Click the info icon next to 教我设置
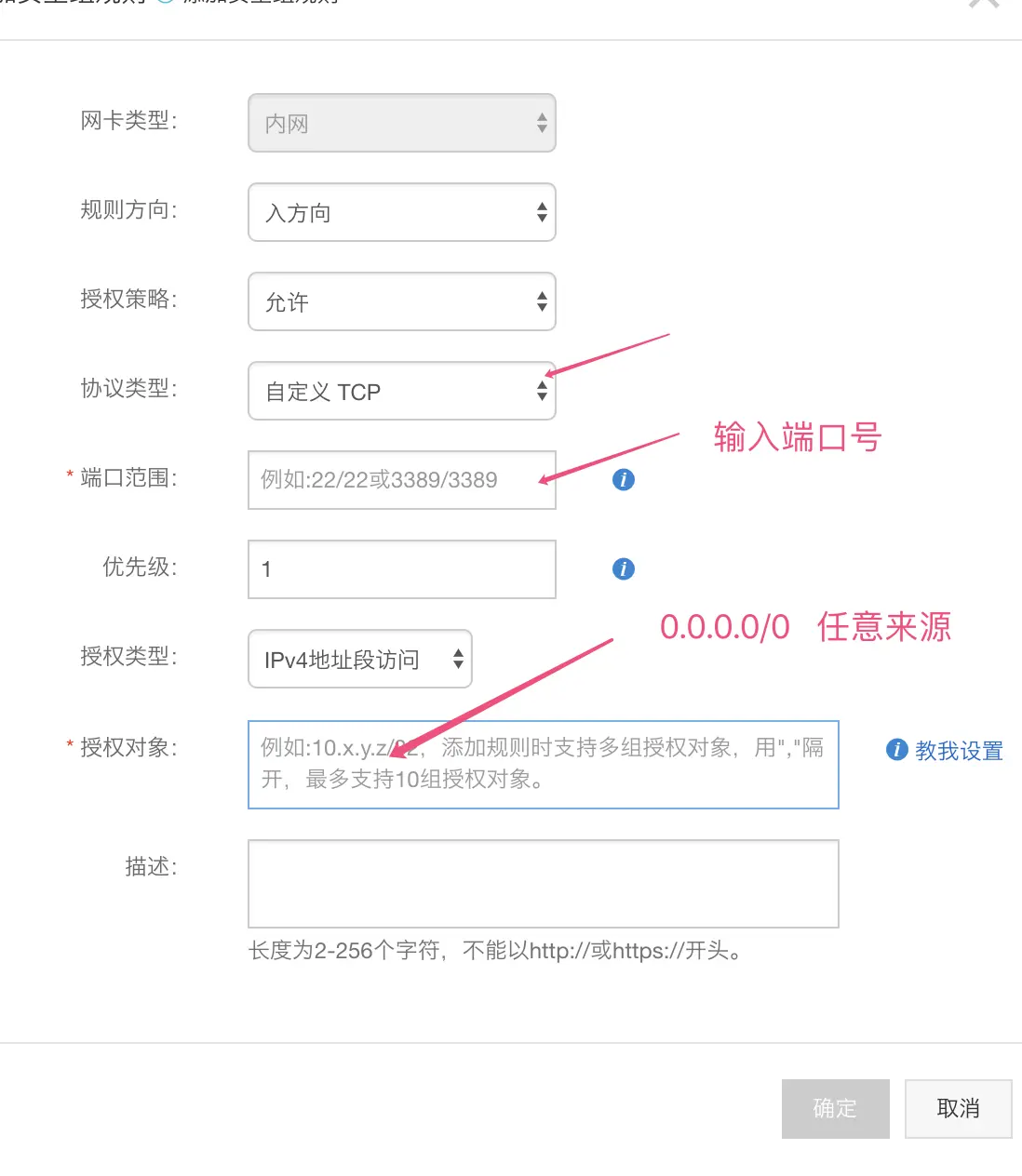 (897, 749)
